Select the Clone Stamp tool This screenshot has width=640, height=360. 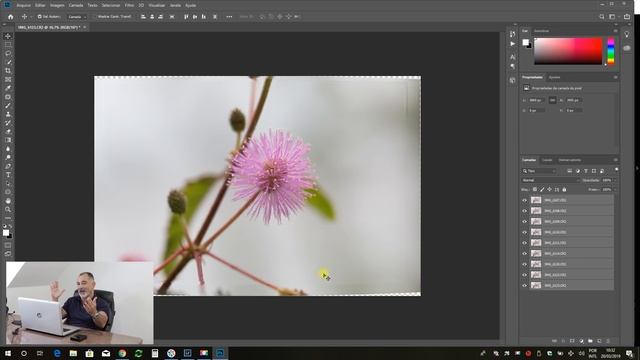click(8, 114)
